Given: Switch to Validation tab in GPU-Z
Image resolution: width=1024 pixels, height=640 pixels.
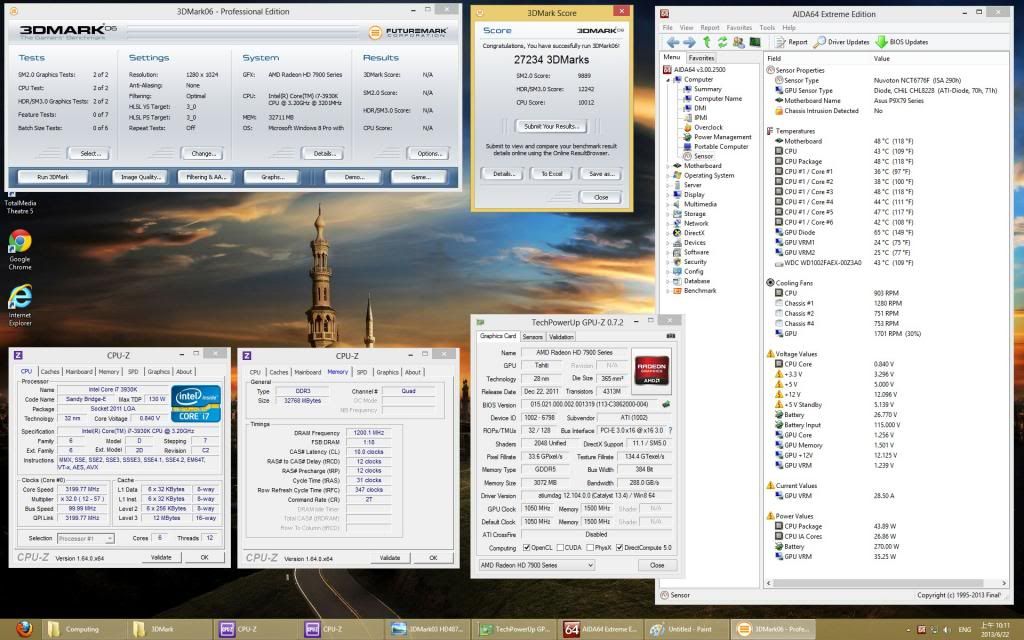Looking at the screenshot, I should (x=561, y=336).
